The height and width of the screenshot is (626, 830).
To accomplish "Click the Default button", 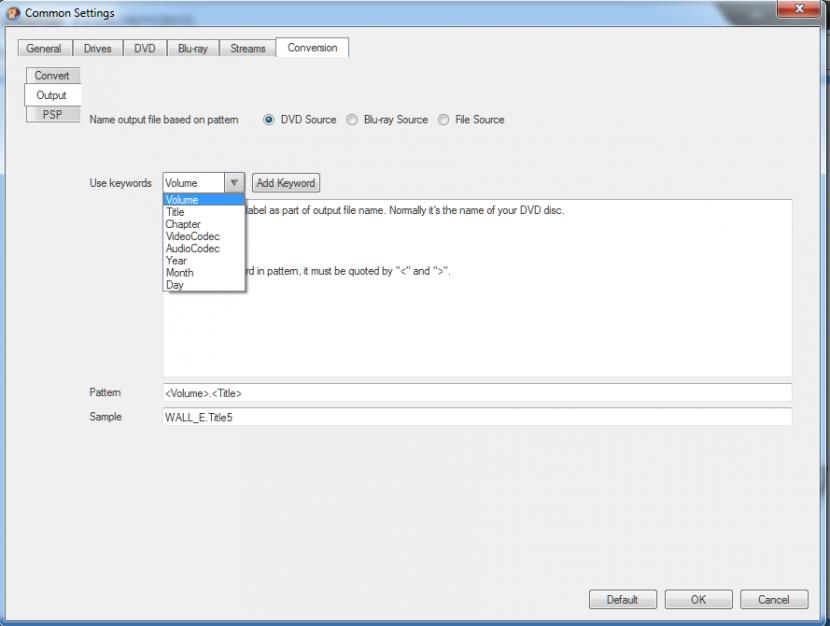I will pos(622,600).
